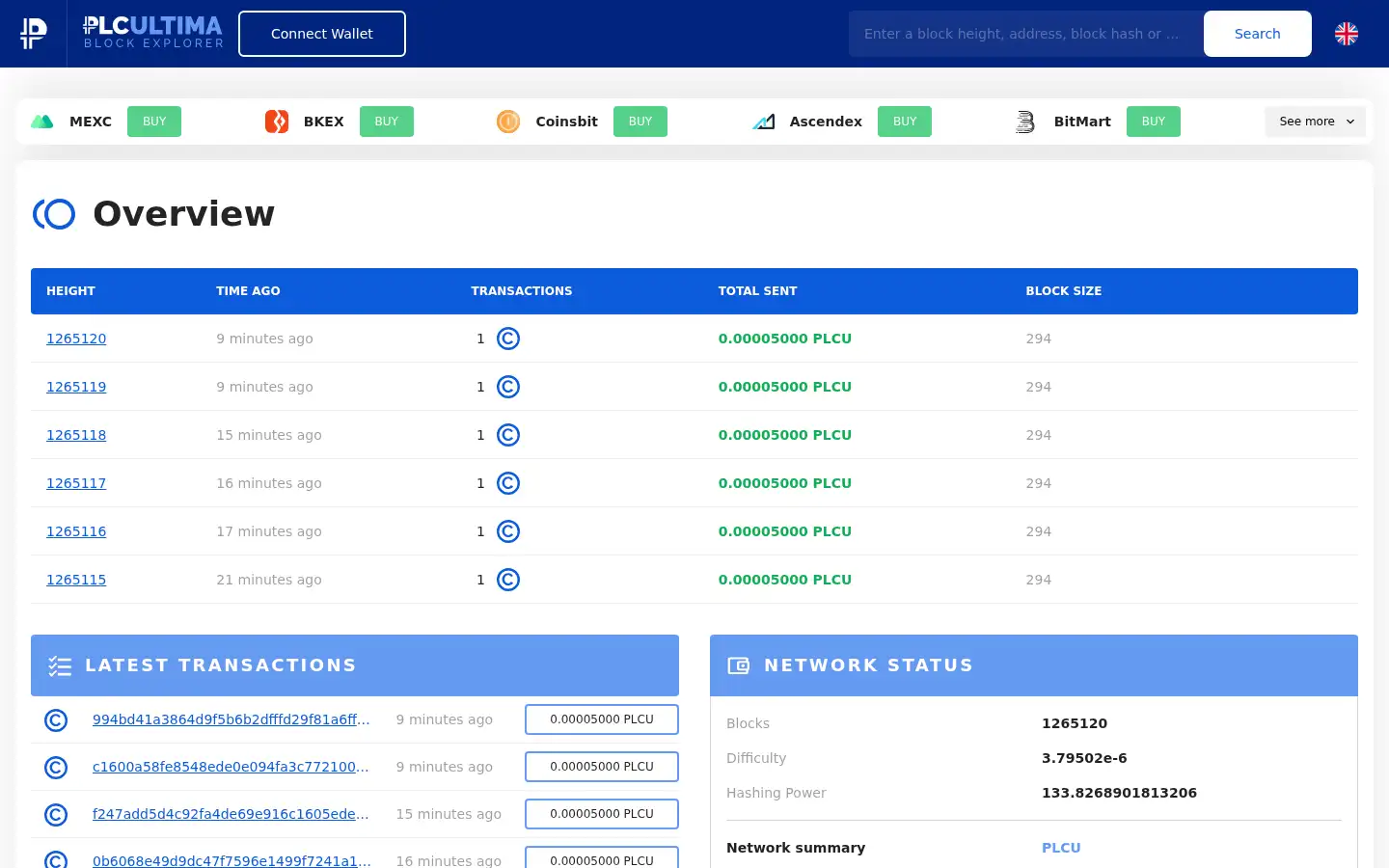
Task: Click the PLC Ultima square logo icon
Action: (x=34, y=34)
